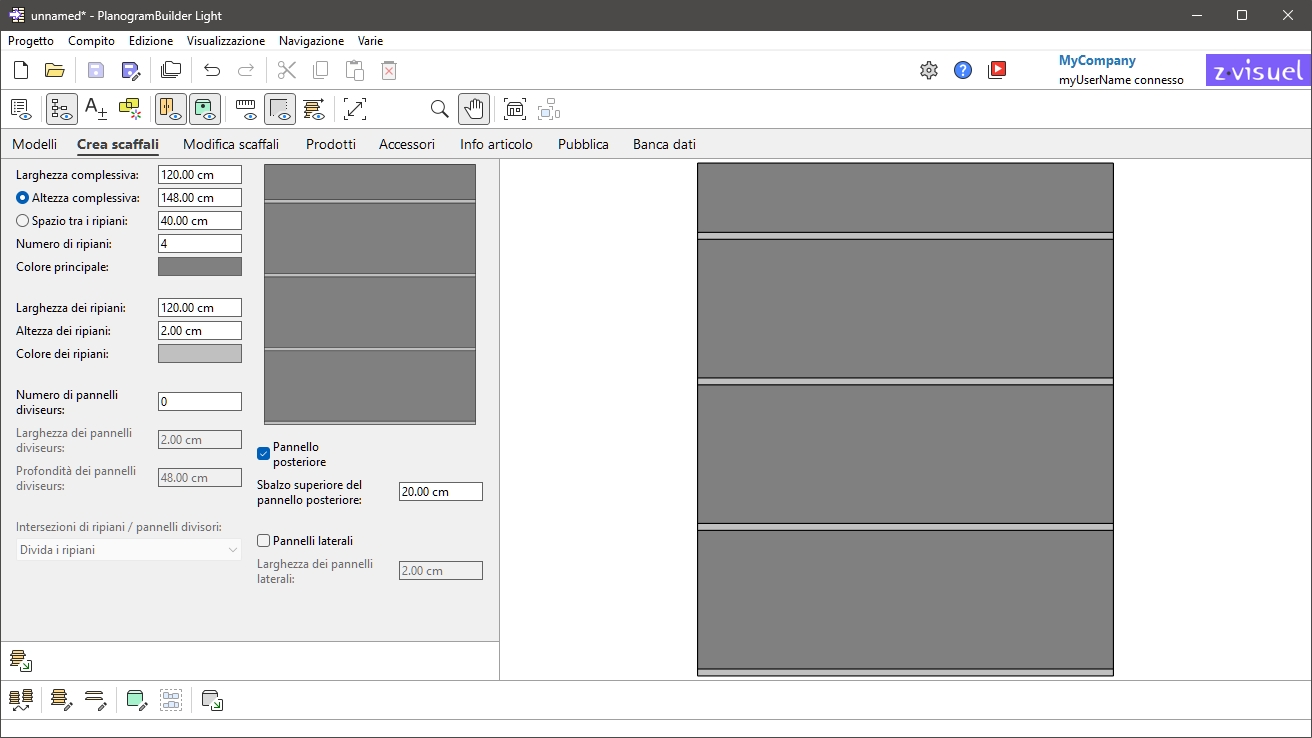Switch to the Modelli tab
This screenshot has width=1312, height=738.
[34, 144]
